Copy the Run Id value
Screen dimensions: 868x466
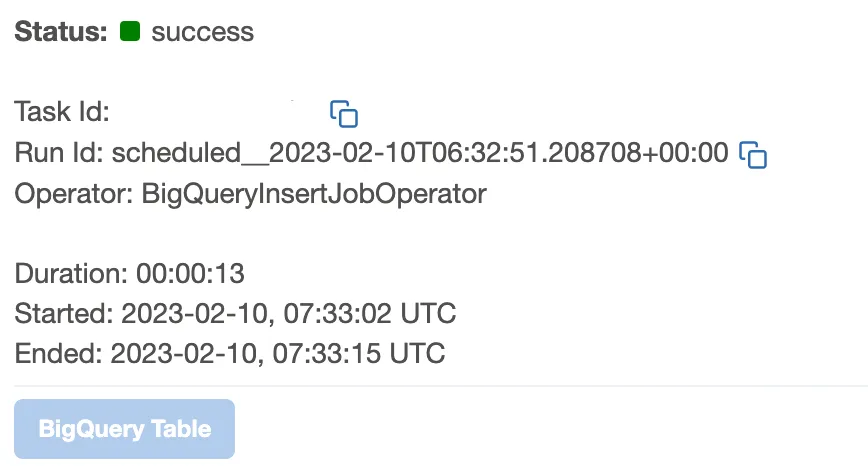[x=752, y=154]
